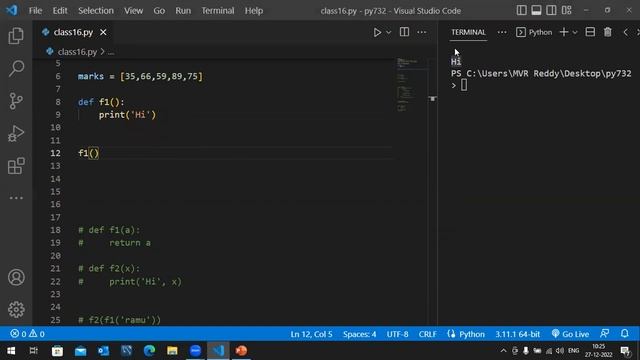Run the Python file with play button
Viewport: 640px width, 360px height.
[x=377, y=32]
